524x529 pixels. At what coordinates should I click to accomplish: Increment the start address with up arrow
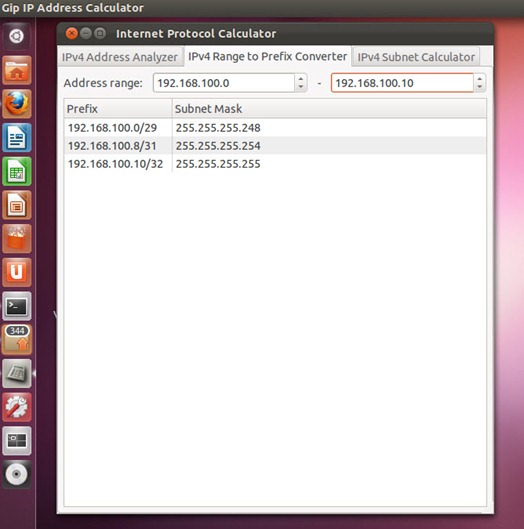point(301,79)
